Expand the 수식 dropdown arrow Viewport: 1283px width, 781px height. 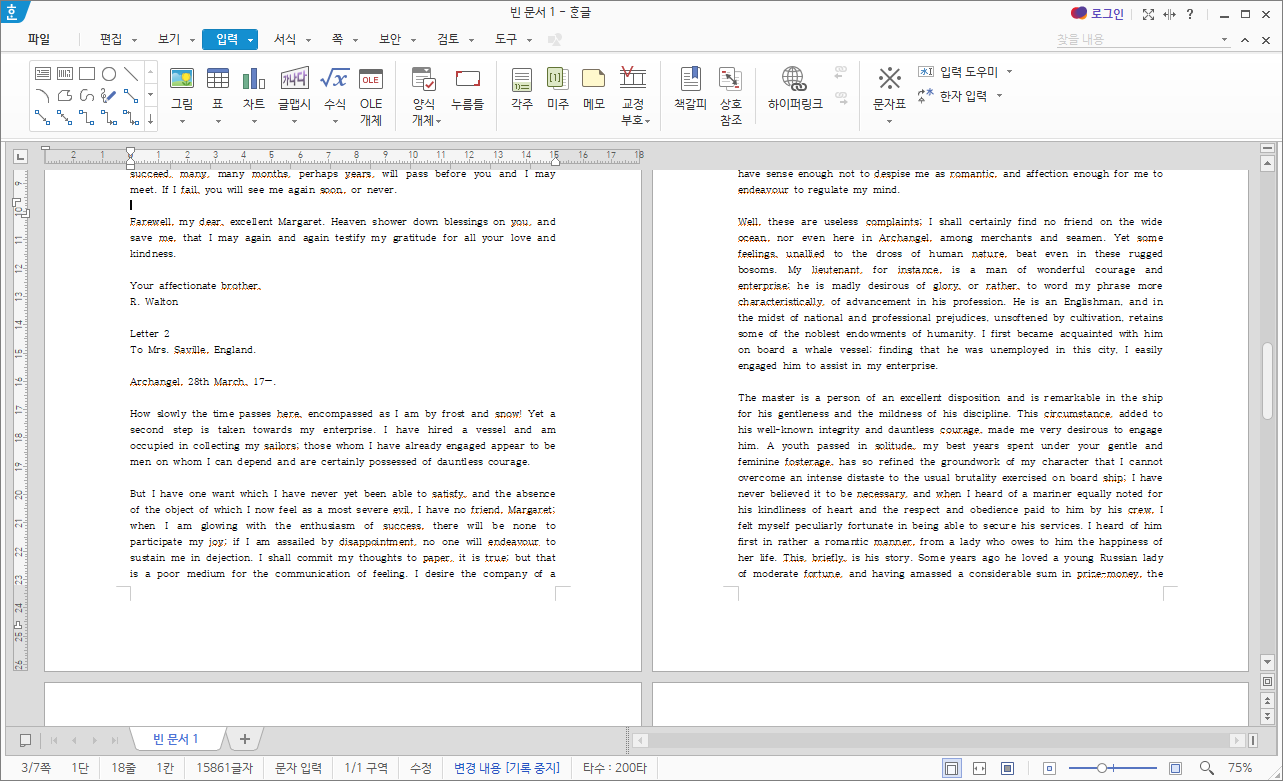334,121
